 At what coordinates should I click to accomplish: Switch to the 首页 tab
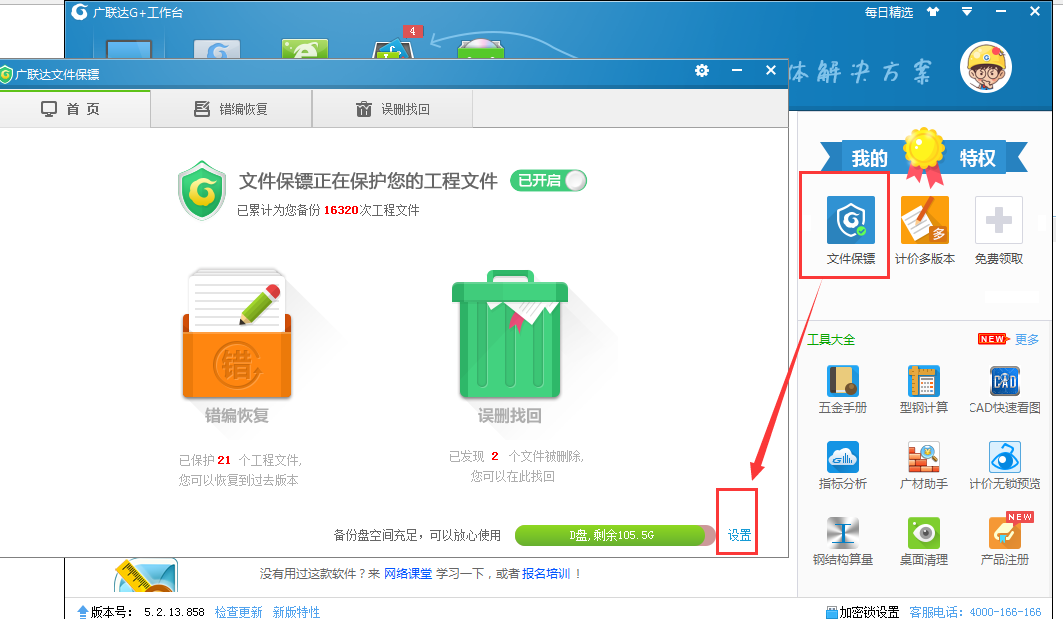click(75, 109)
